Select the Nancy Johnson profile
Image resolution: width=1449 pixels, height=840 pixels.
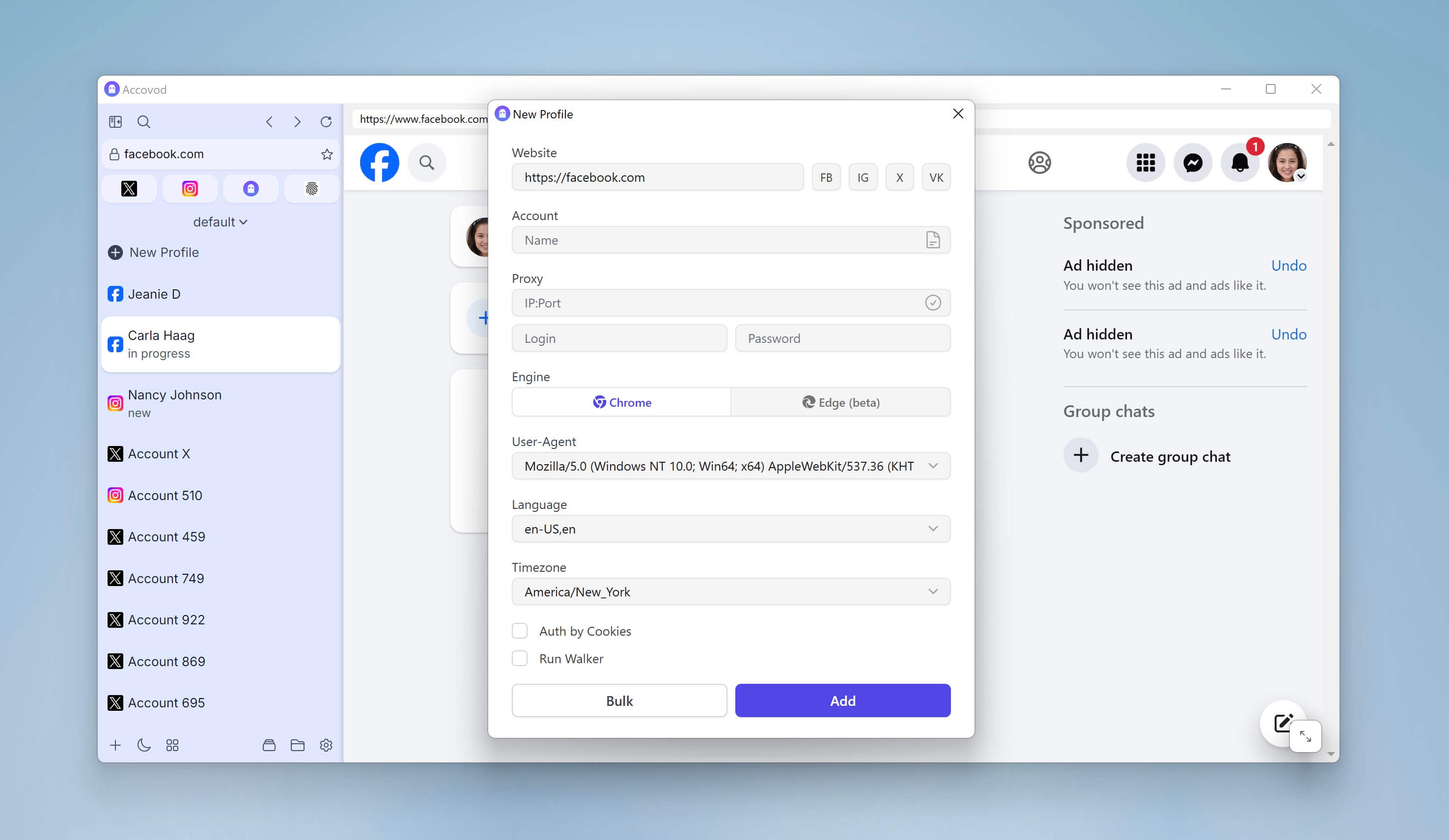click(x=175, y=403)
